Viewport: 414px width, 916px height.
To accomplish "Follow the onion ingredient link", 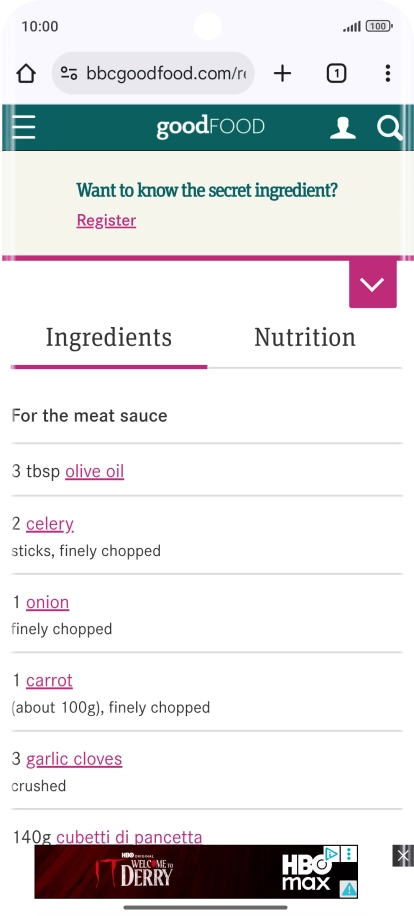I will [47, 602].
